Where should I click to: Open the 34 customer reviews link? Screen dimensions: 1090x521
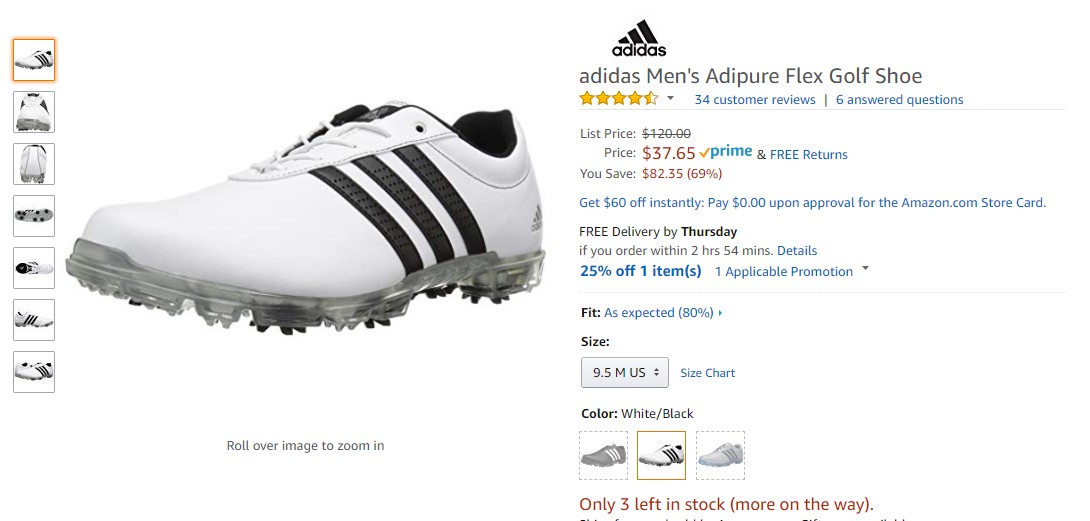[755, 100]
